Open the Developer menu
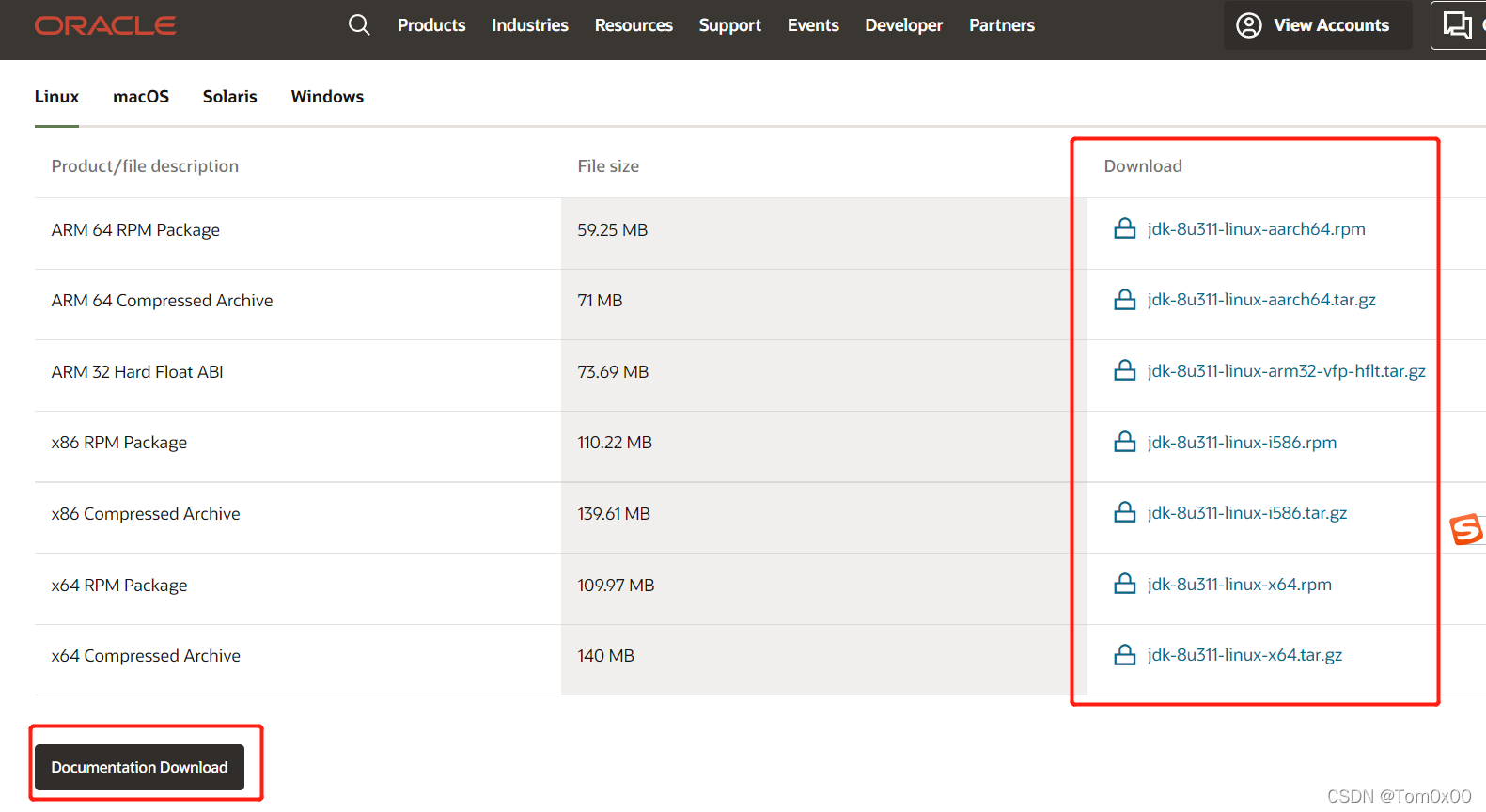 point(904,25)
